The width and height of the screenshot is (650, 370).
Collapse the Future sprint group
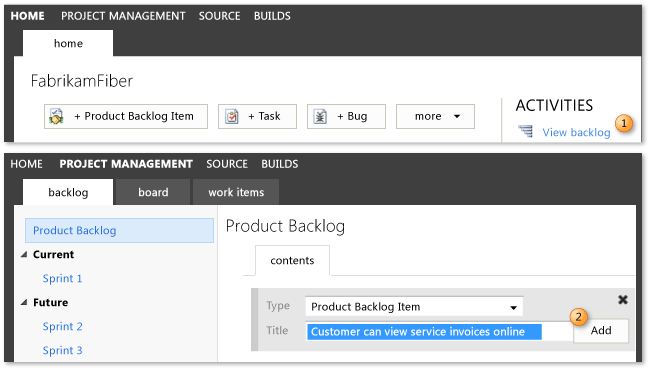24,302
